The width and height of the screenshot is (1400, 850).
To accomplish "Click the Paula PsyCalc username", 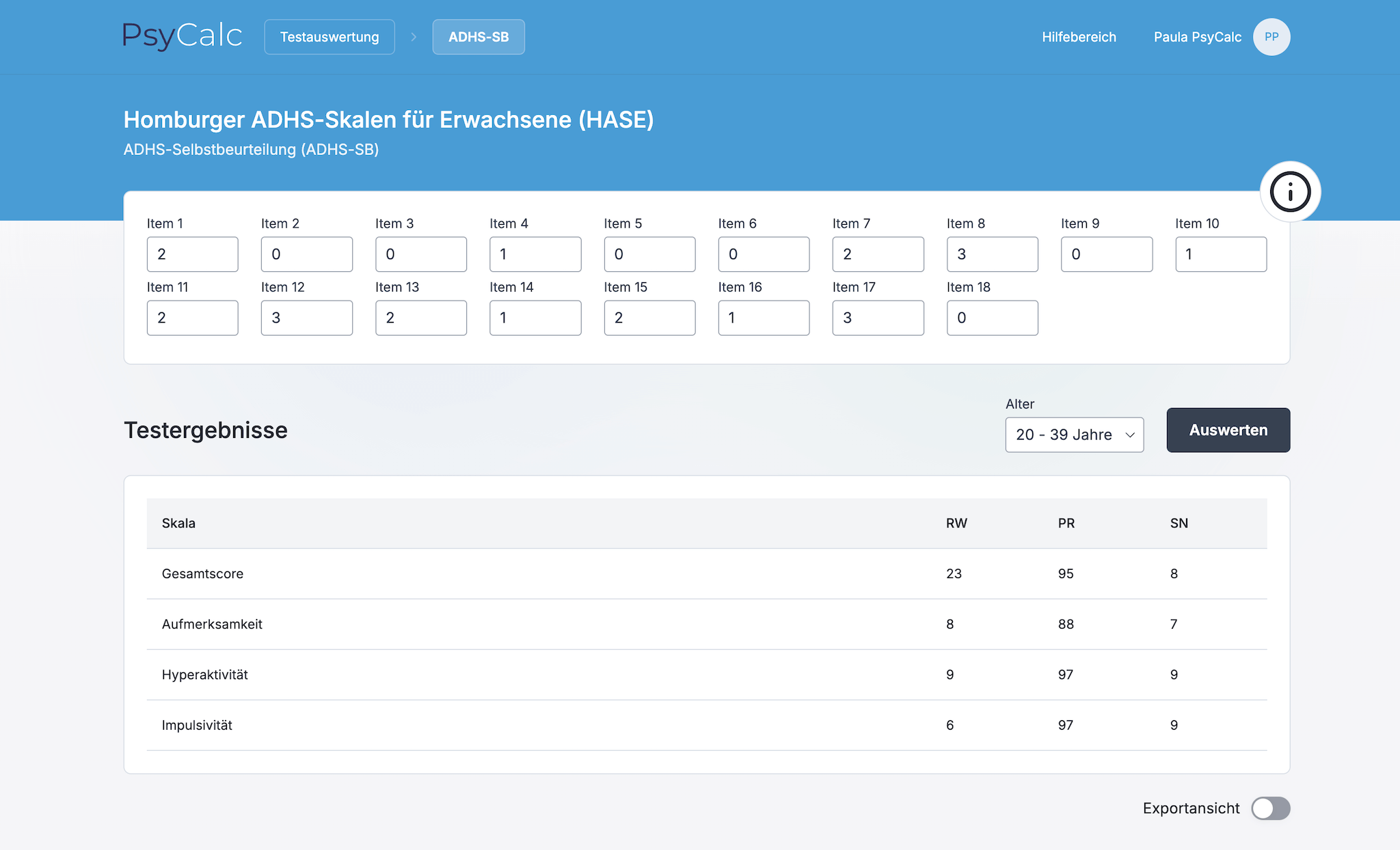I will pos(1197,37).
